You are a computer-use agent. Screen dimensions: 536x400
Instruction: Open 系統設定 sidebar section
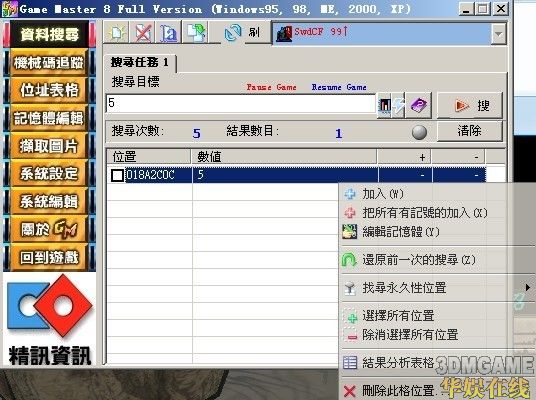click(49, 174)
